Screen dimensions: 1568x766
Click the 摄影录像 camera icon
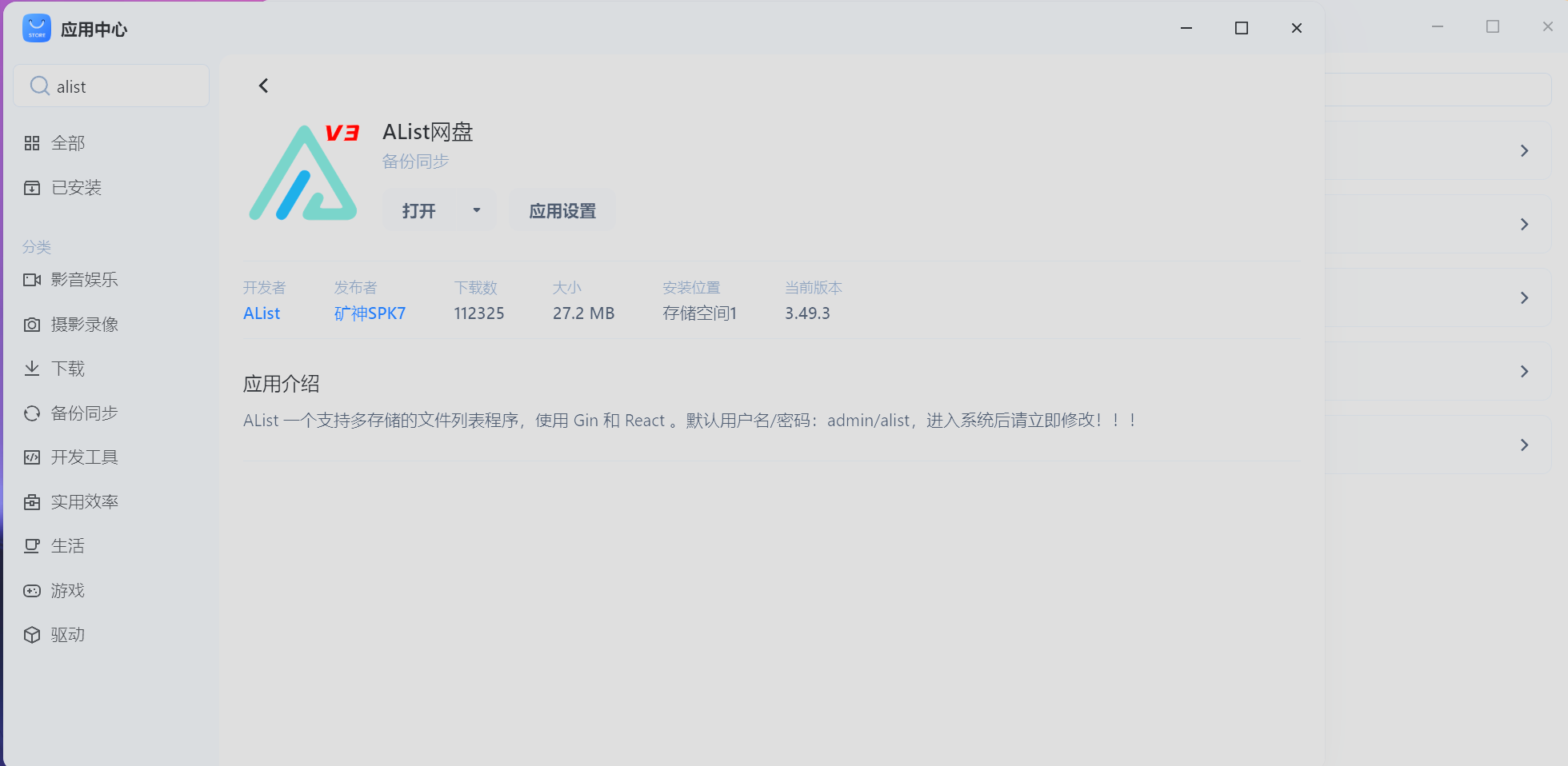(x=32, y=325)
